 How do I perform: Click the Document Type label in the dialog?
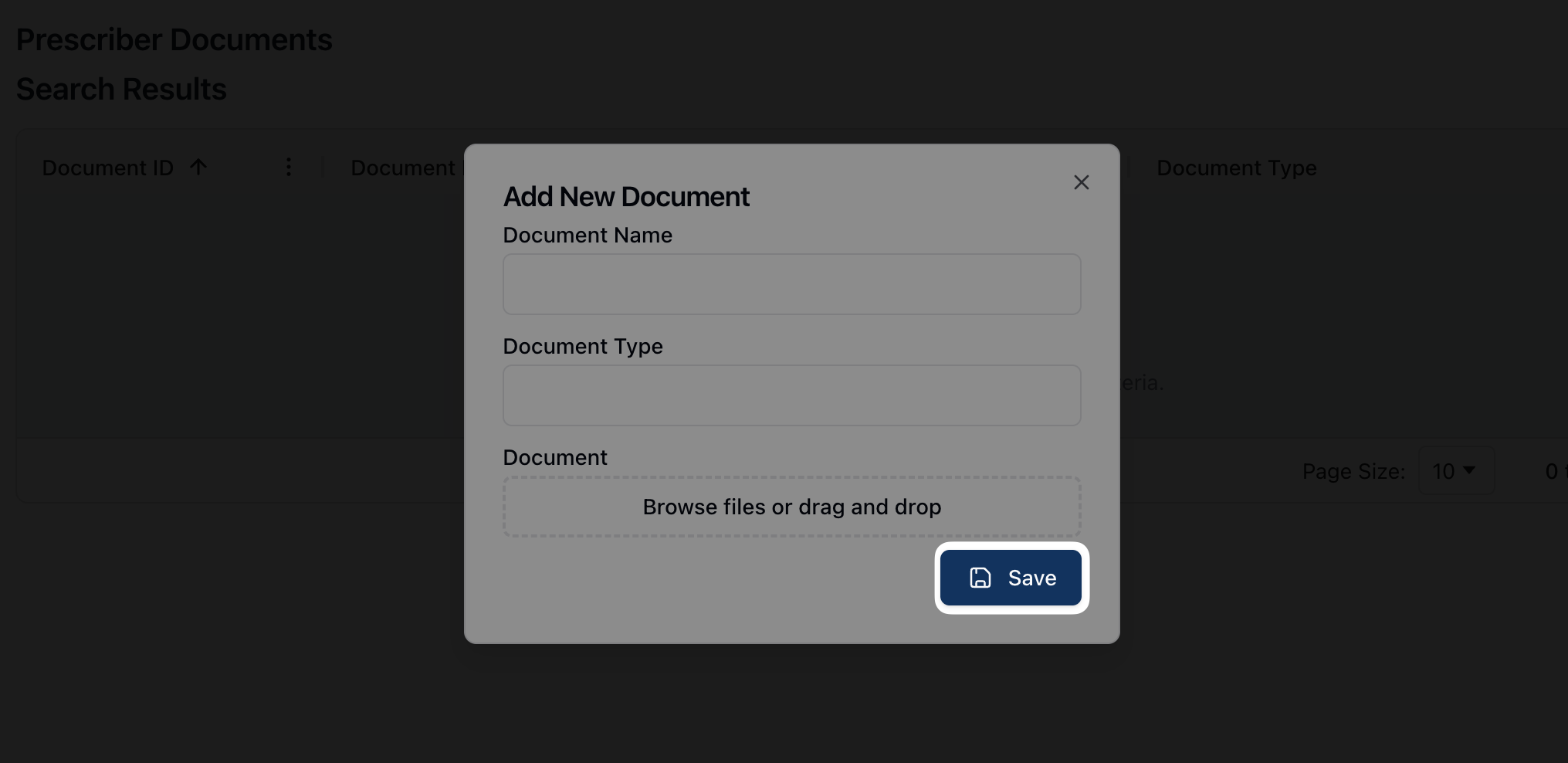[x=583, y=346]
